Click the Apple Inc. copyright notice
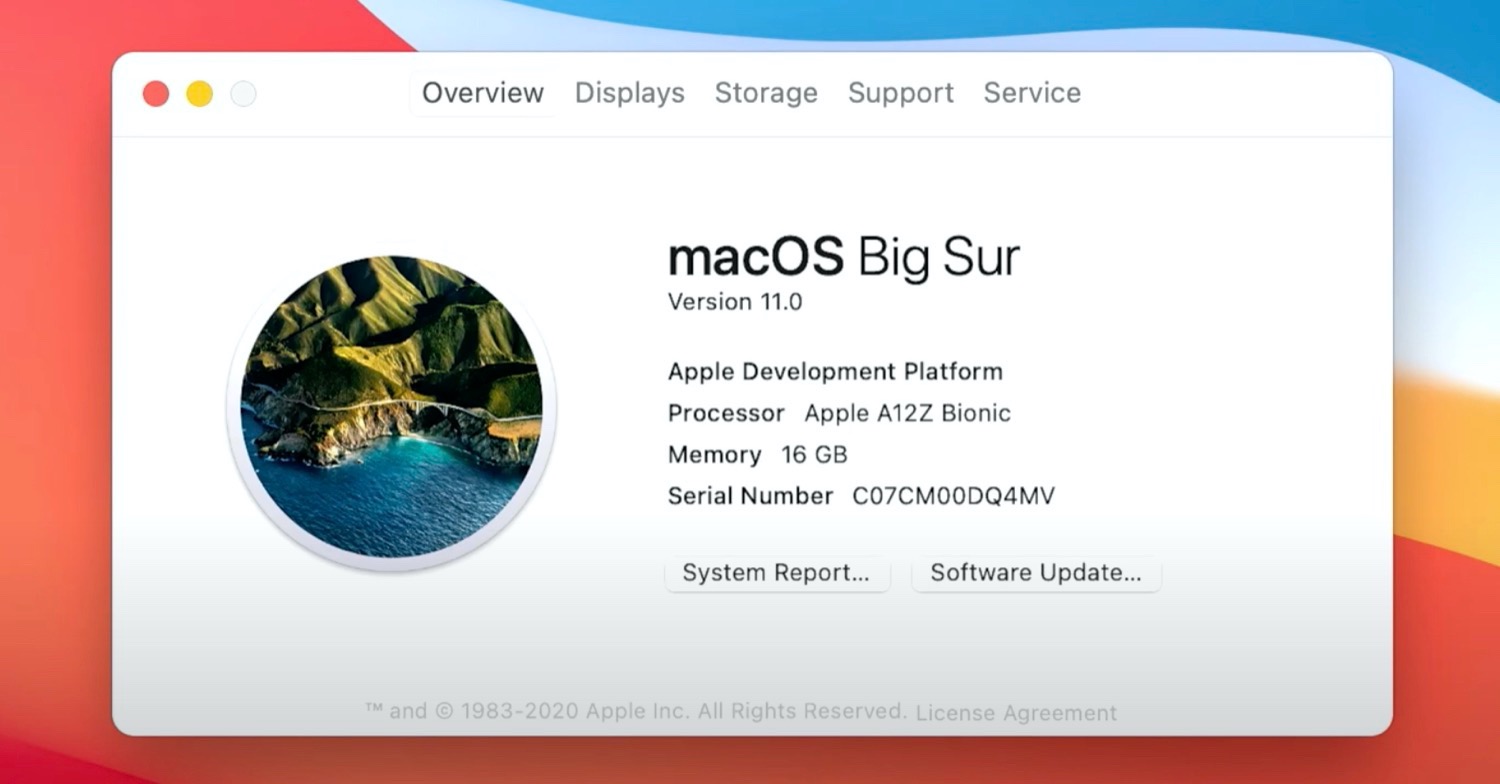Screen dimensions: 1500x784 tap(636, 712)
